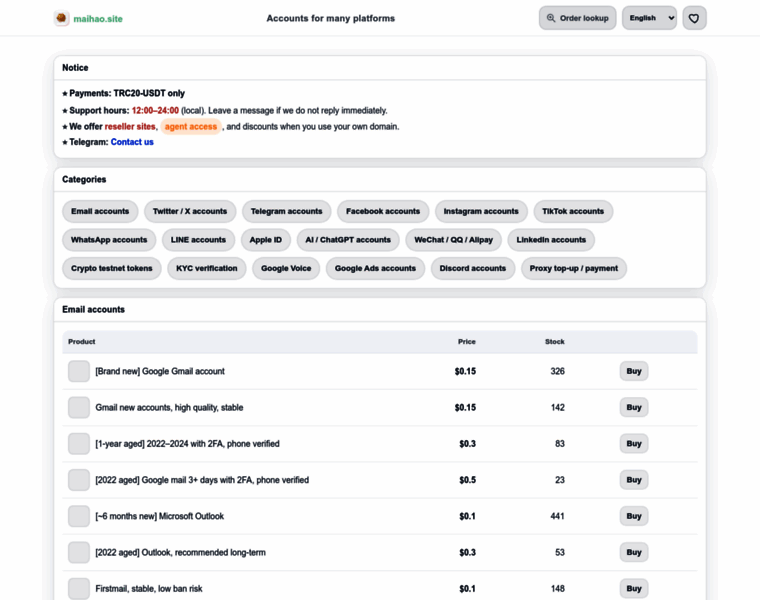This screenshot has width=760, height=600.
Task: Open the LinkedIn accounts category
Action: (551, 240)
